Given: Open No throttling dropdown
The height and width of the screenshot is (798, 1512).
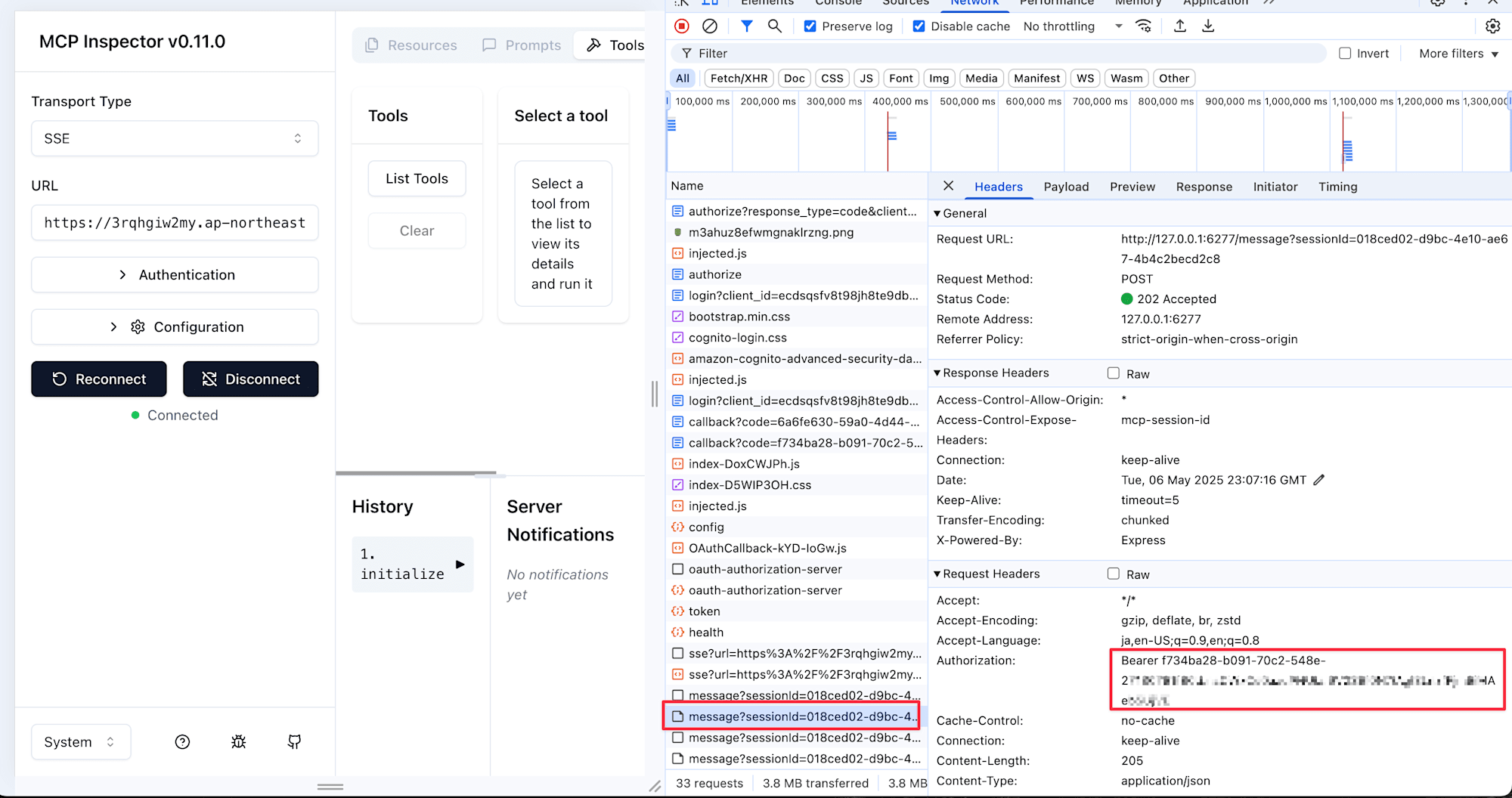Looking at the screenshot, I should click(1073, 26).
